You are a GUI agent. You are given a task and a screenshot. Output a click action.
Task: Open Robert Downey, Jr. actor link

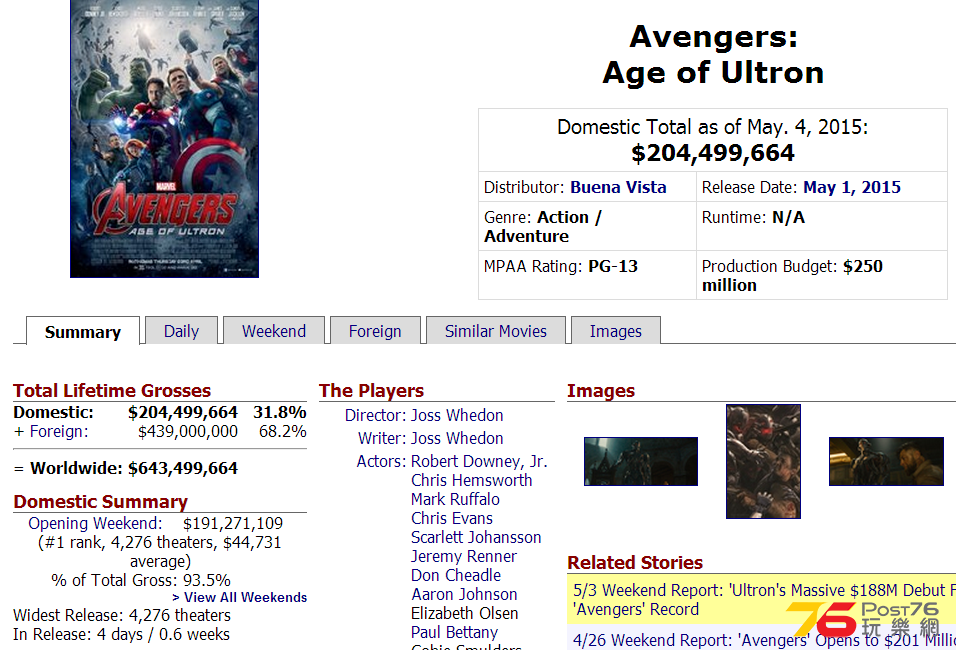coord(479,461)
